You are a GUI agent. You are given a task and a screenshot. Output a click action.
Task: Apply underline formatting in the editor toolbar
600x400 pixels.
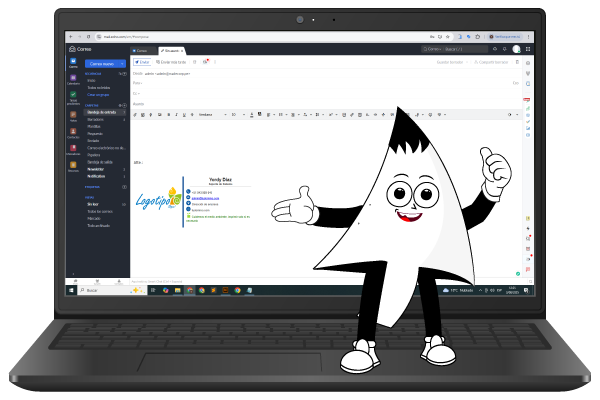click(185, 114)
